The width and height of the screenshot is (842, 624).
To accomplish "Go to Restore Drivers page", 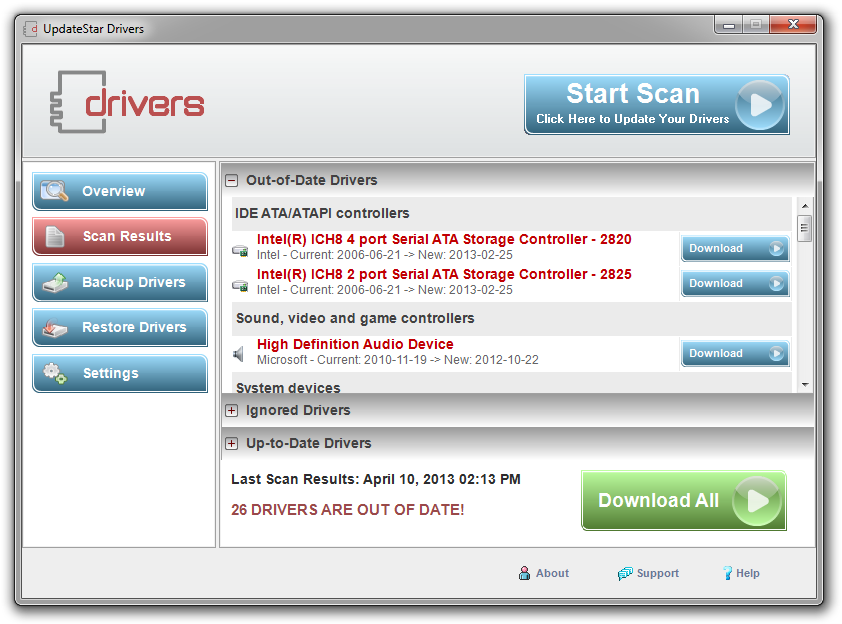I will tap(120, 327).
